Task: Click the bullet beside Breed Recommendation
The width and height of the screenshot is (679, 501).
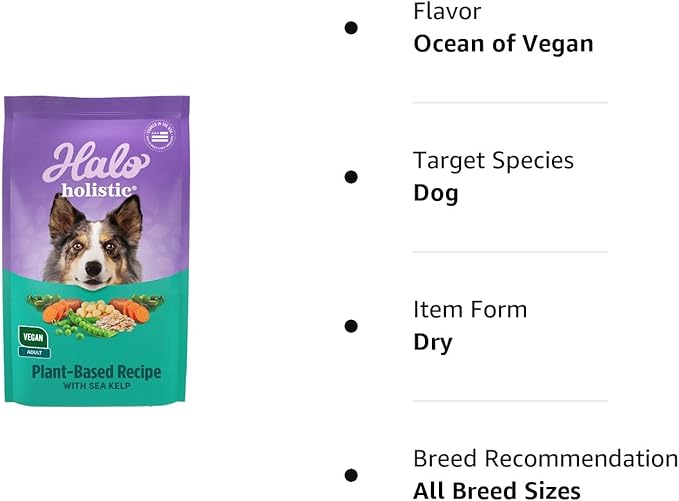Action: (x=351, y=475)
